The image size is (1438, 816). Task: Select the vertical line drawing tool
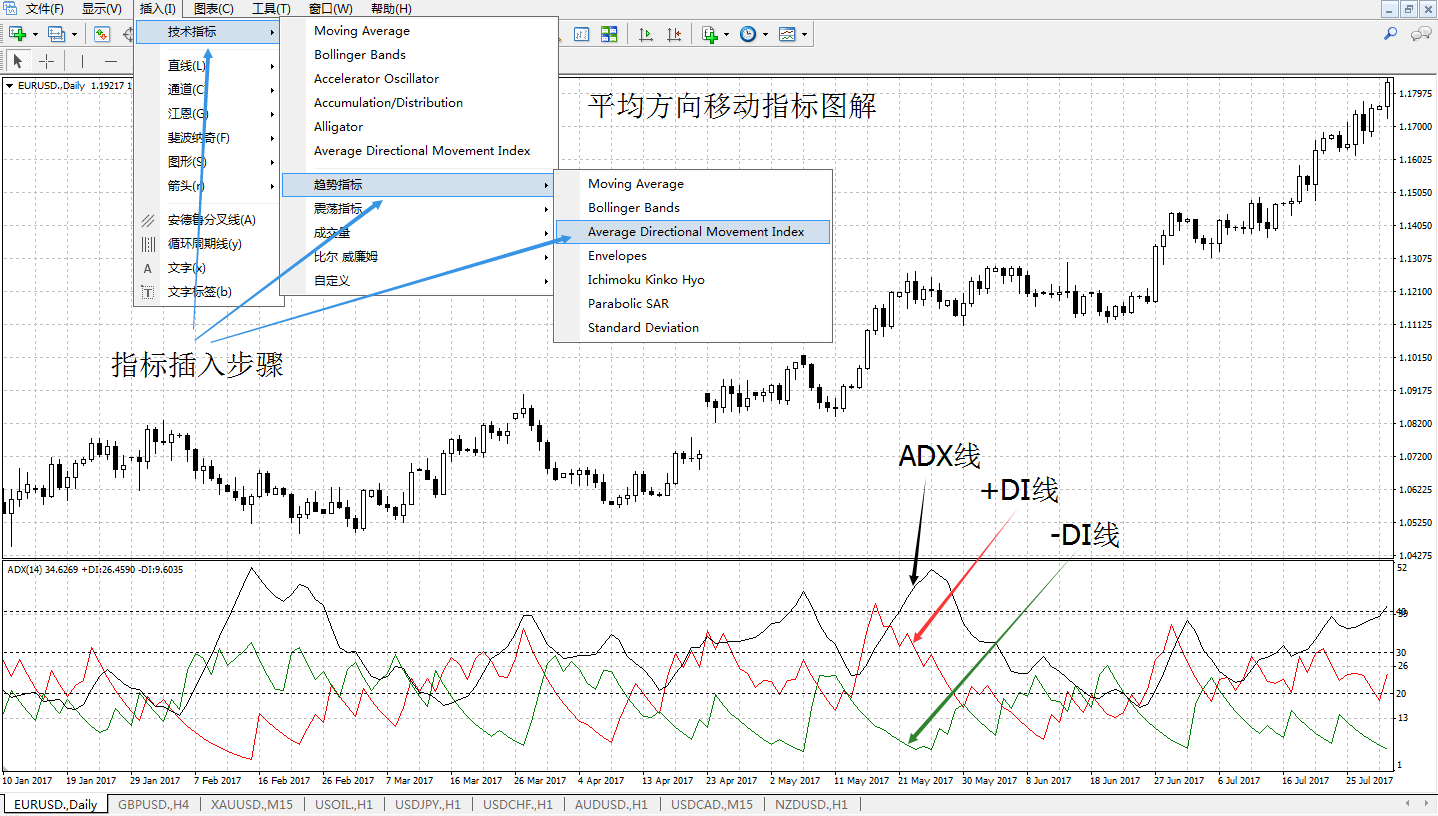point(82,62)
